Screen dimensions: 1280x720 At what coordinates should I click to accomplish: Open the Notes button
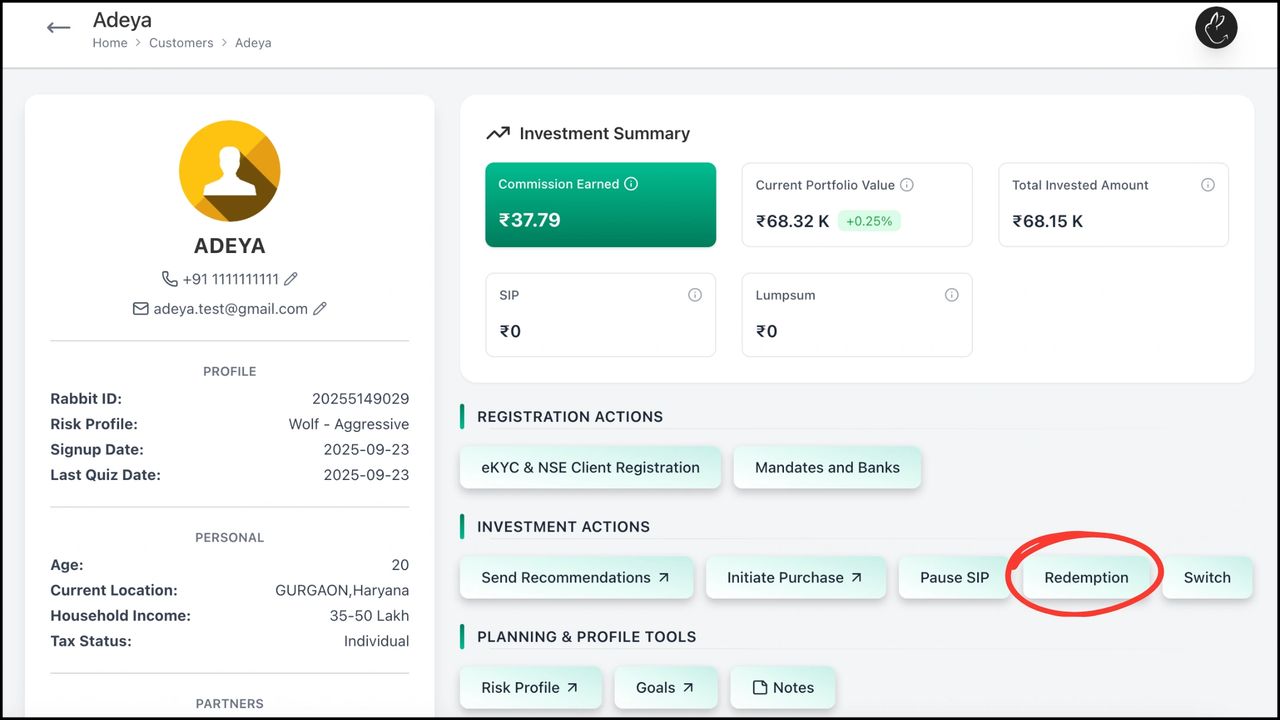[783, 687]
